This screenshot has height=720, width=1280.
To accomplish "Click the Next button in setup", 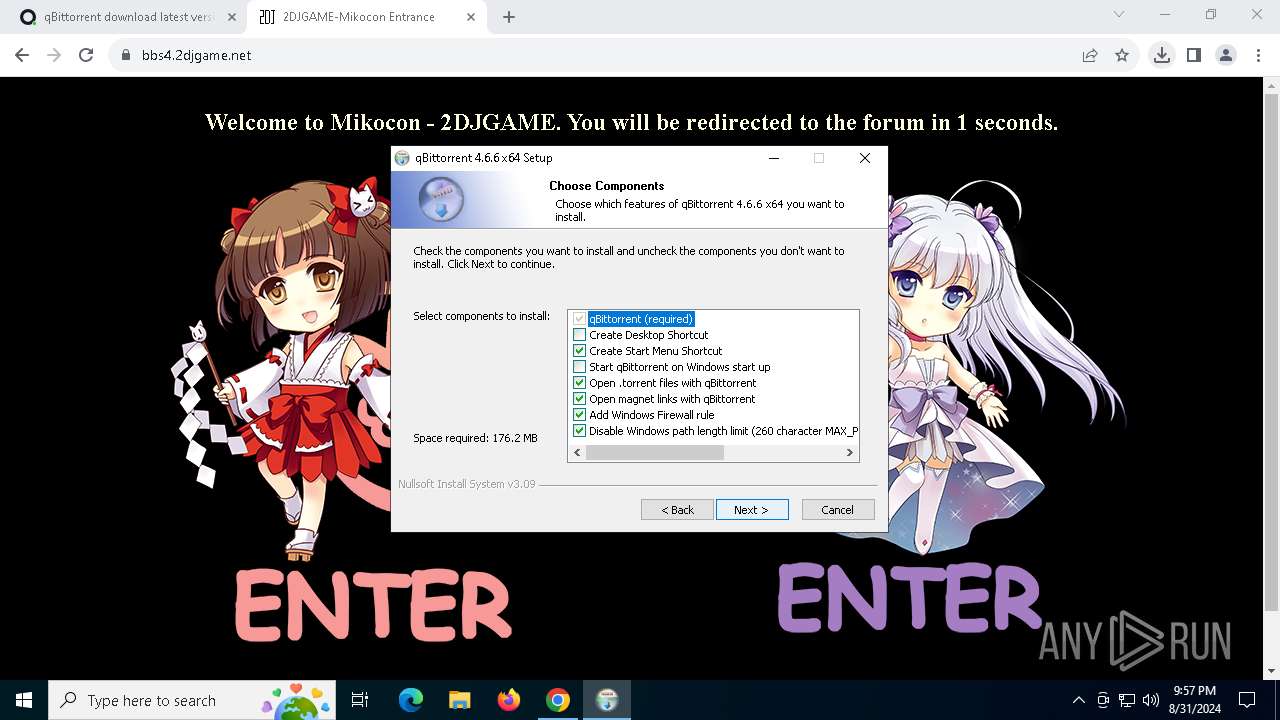I will pos(752,510).
